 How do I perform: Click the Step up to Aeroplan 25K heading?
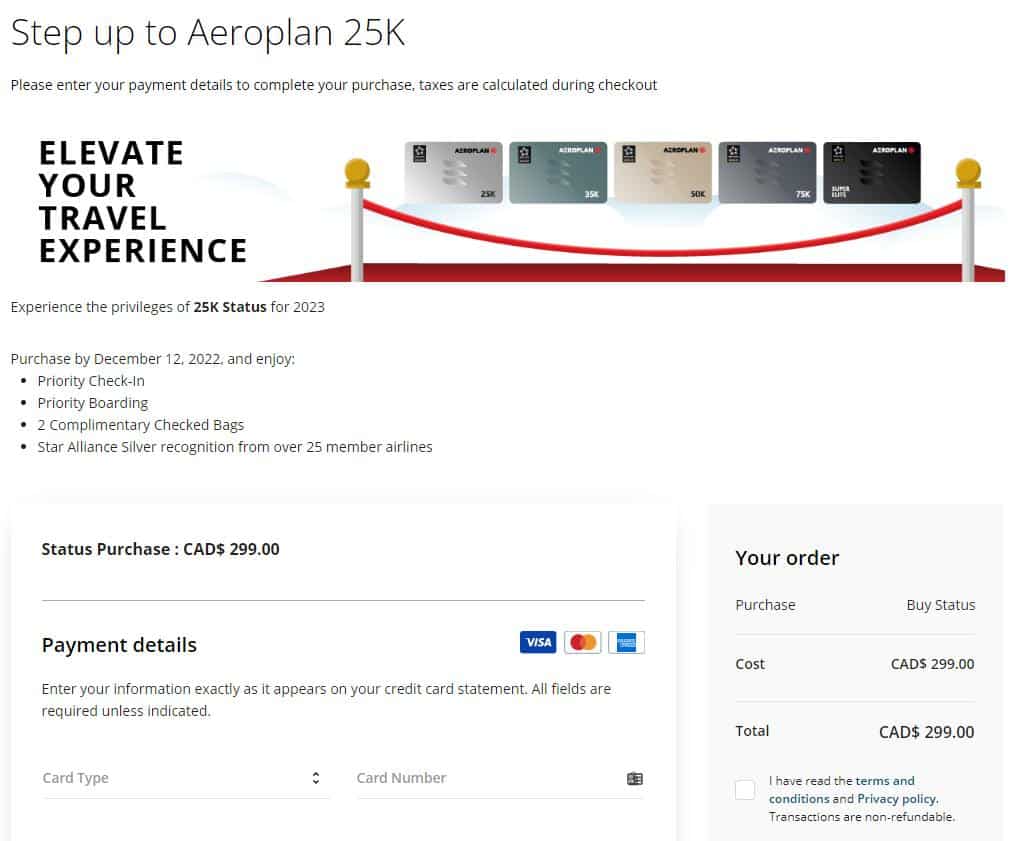208,32
